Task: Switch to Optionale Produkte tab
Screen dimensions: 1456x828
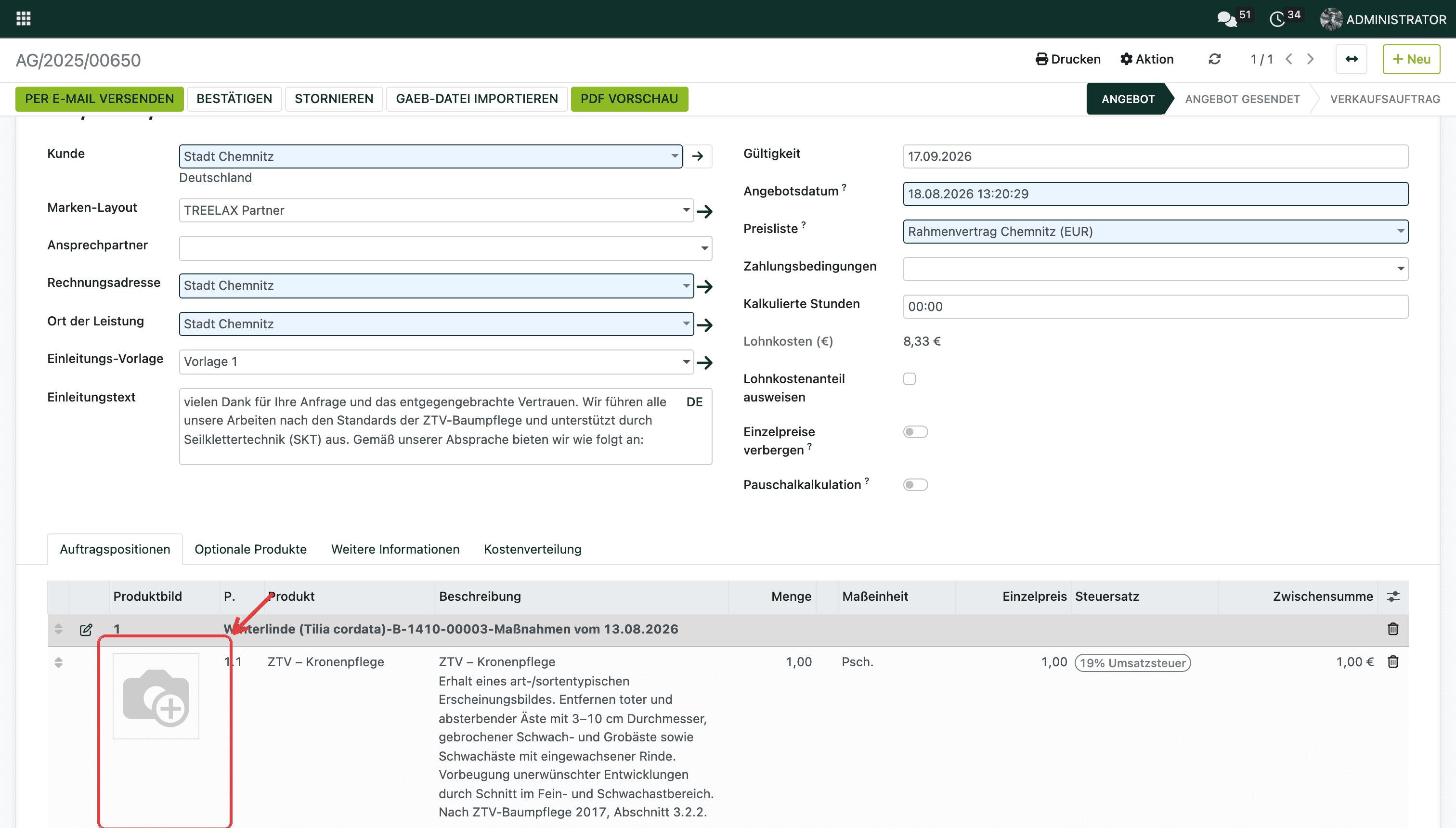Action: pos(250,549)
